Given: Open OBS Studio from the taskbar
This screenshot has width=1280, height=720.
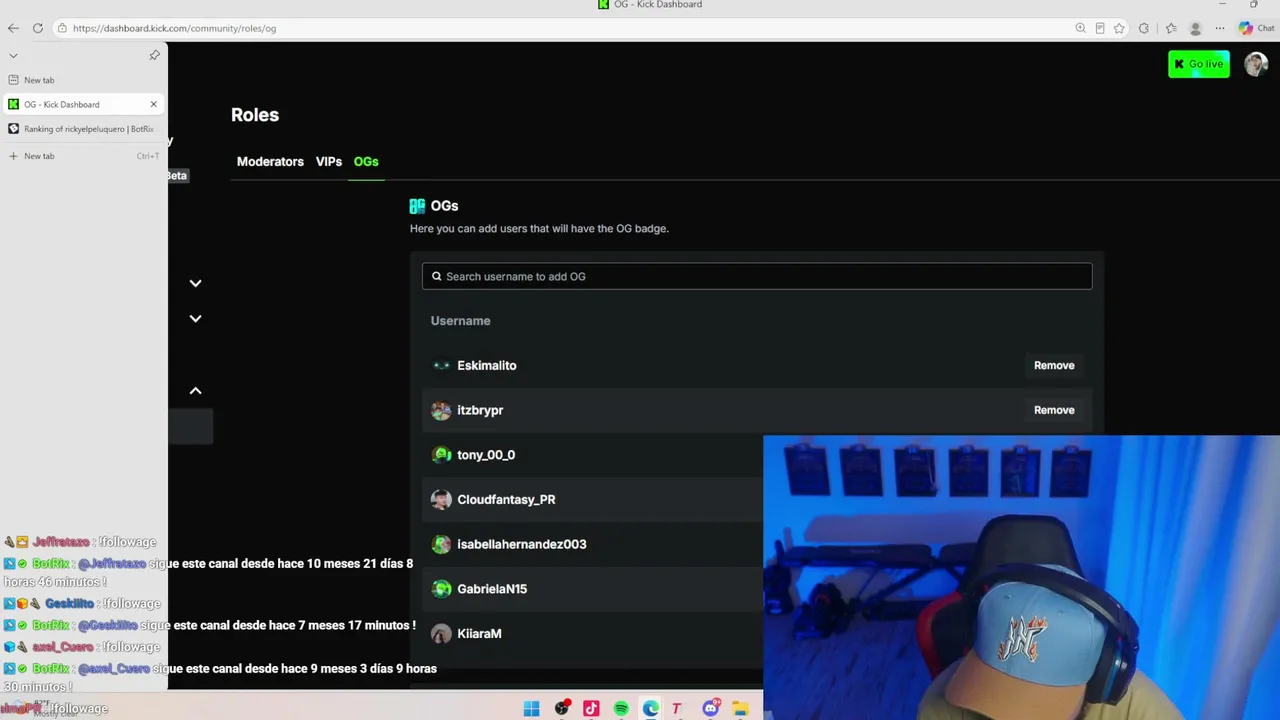Looking at the screenshot, I should tap(562, 709).
